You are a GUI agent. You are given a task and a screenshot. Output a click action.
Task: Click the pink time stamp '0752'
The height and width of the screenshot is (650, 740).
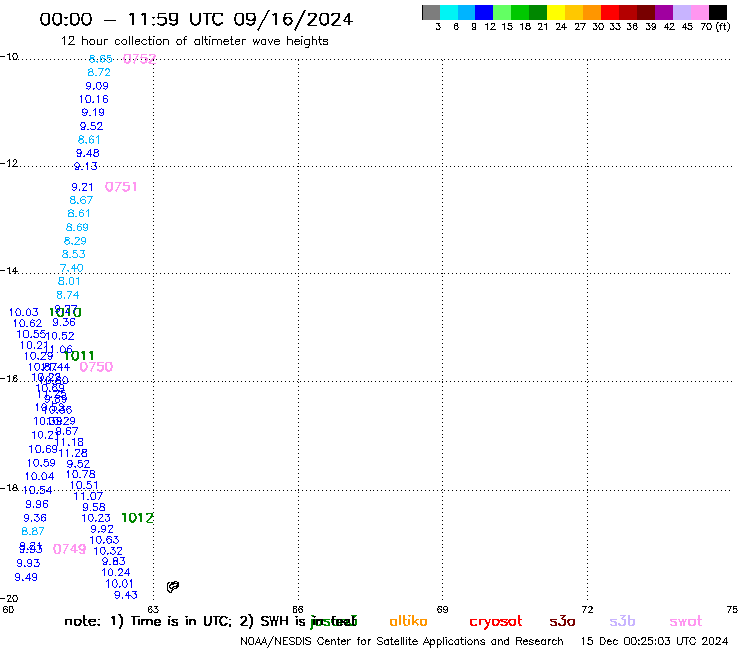[x=139, y=59]
